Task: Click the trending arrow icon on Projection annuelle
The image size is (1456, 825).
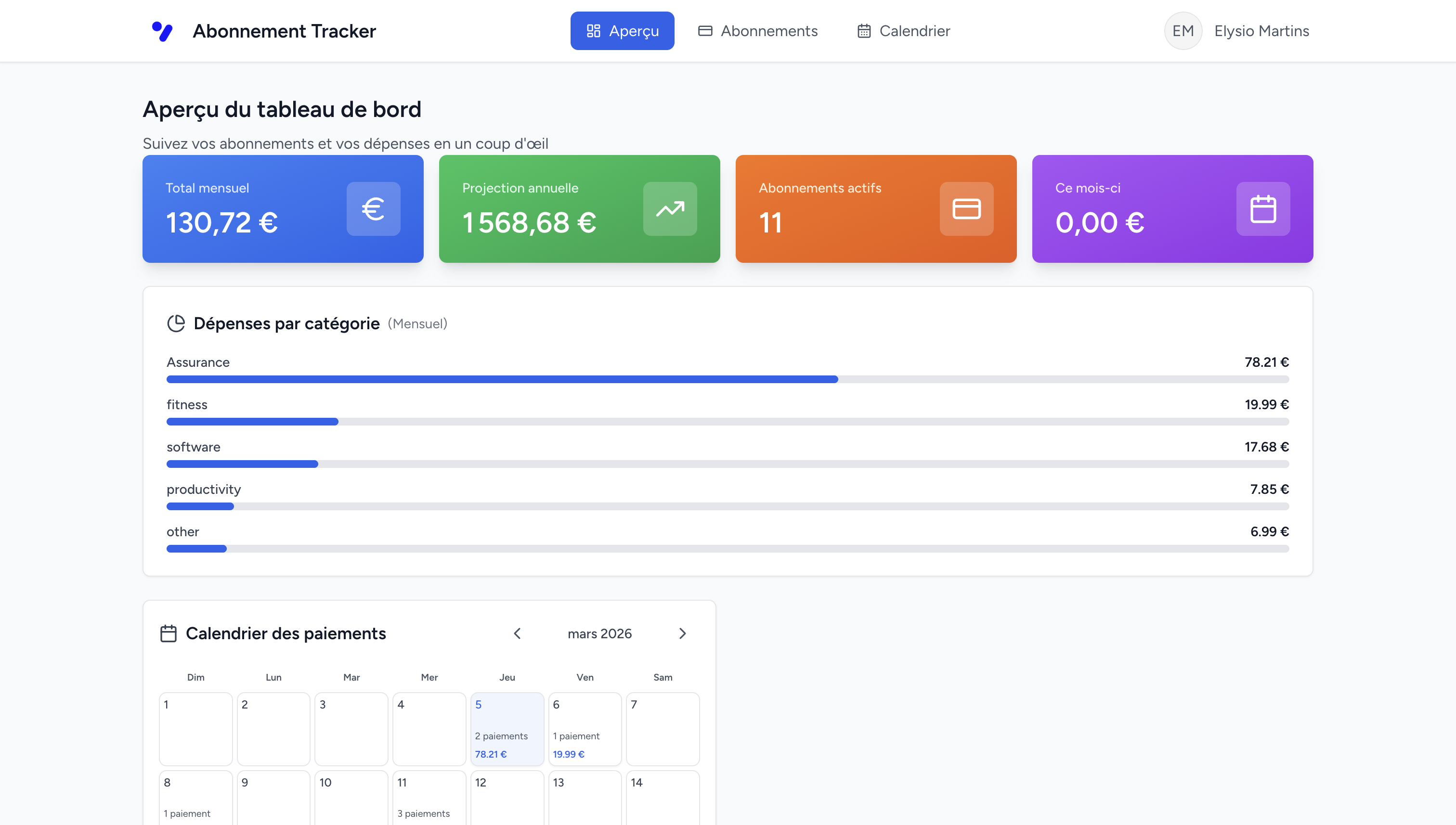Action: (669, 209)
